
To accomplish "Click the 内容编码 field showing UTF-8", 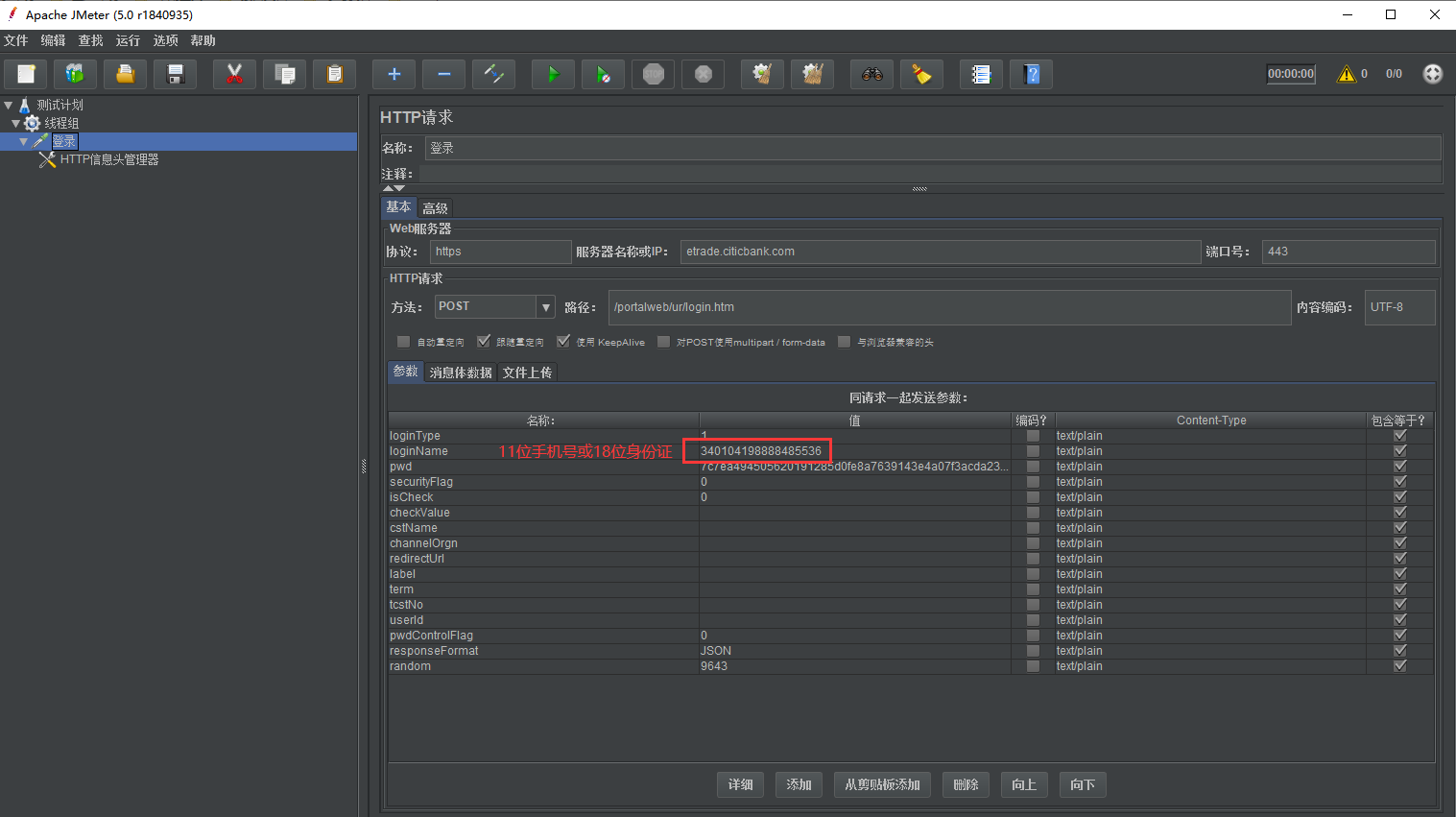I will coord(1400,307).
